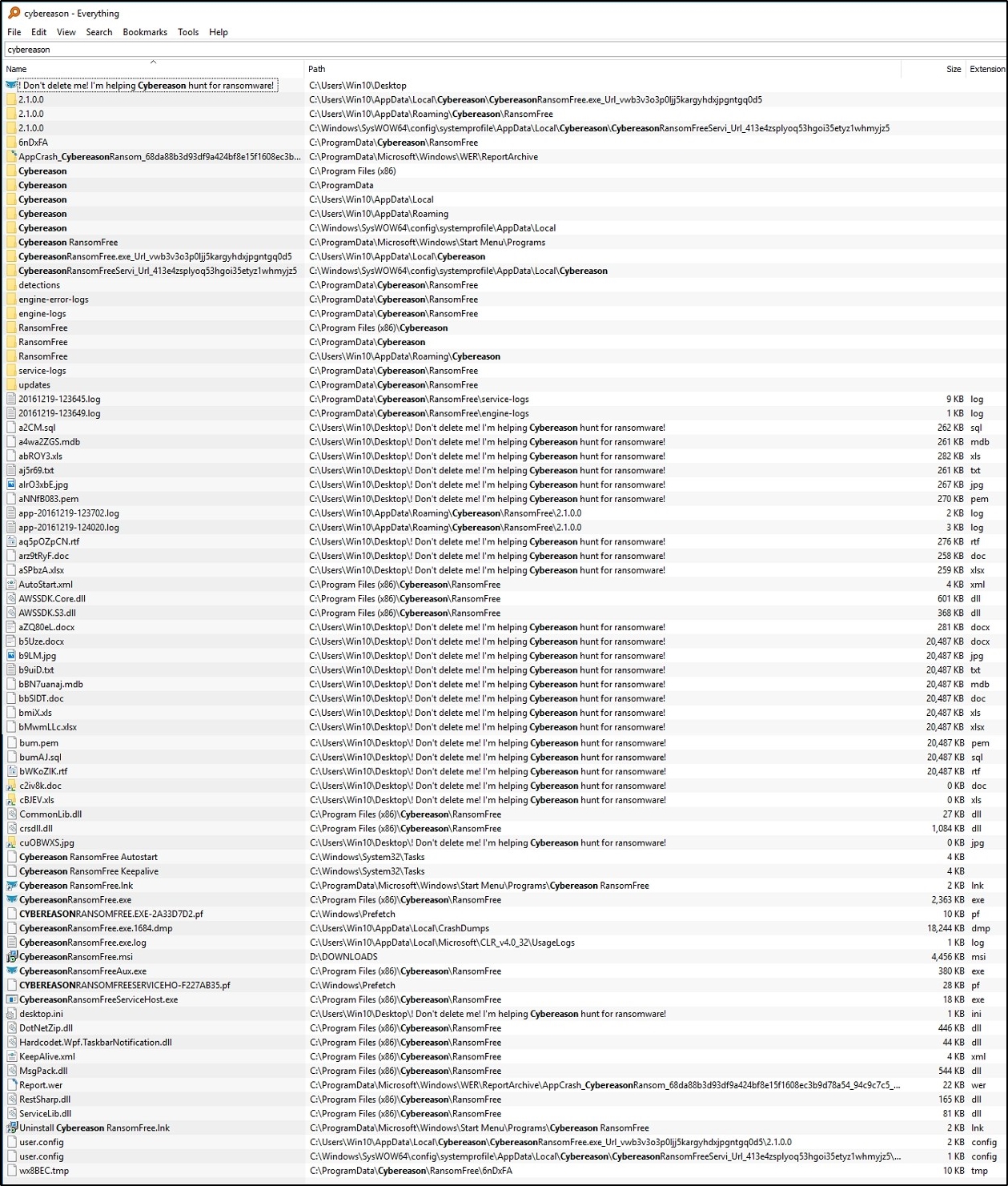Select CYBEREASONRANSOMFREE.EXE-2A33D7D2.pf prefetch file
1008x1186 pixels.
(x=111, y=914)
